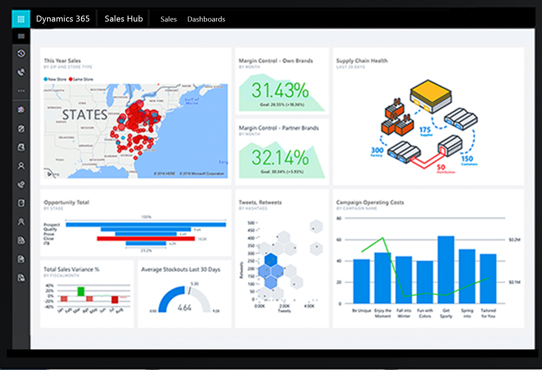
Task: Click the 31.43% margin value
Action: point(280,91)
